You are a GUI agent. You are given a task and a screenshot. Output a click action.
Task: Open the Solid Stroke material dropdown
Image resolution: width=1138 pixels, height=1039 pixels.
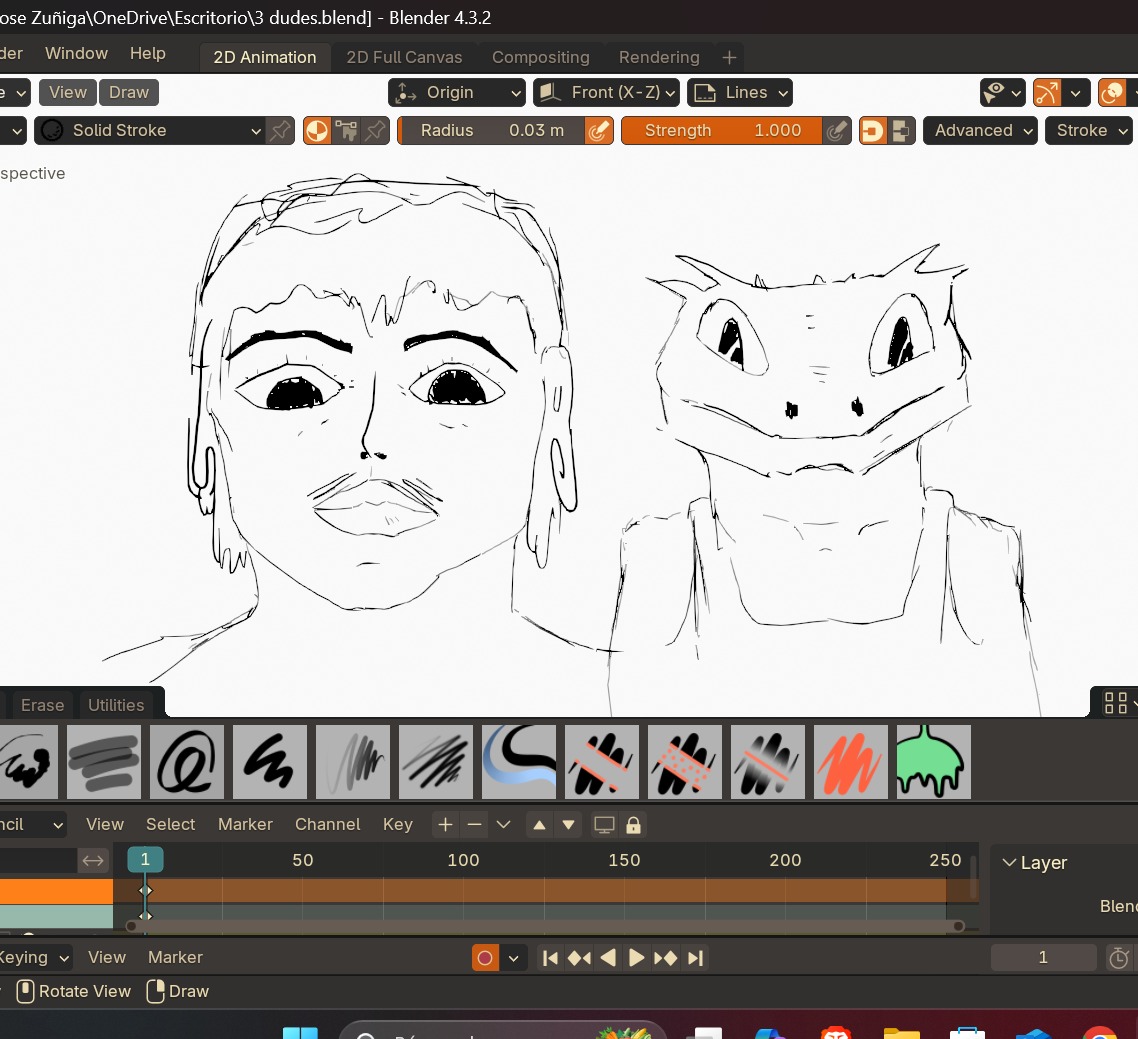[x=150, y=131]
